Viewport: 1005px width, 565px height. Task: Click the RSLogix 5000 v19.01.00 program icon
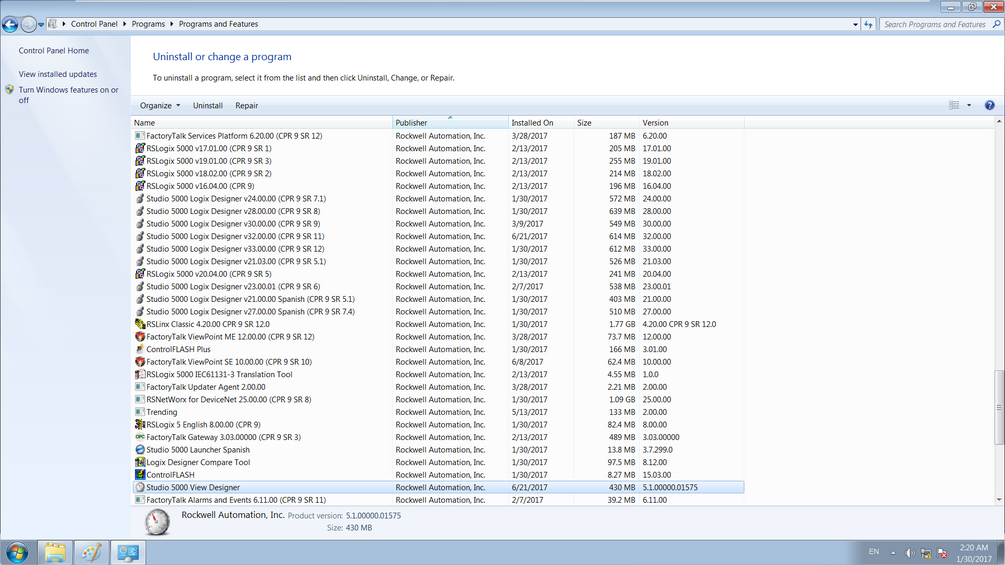tap(140, 161)
